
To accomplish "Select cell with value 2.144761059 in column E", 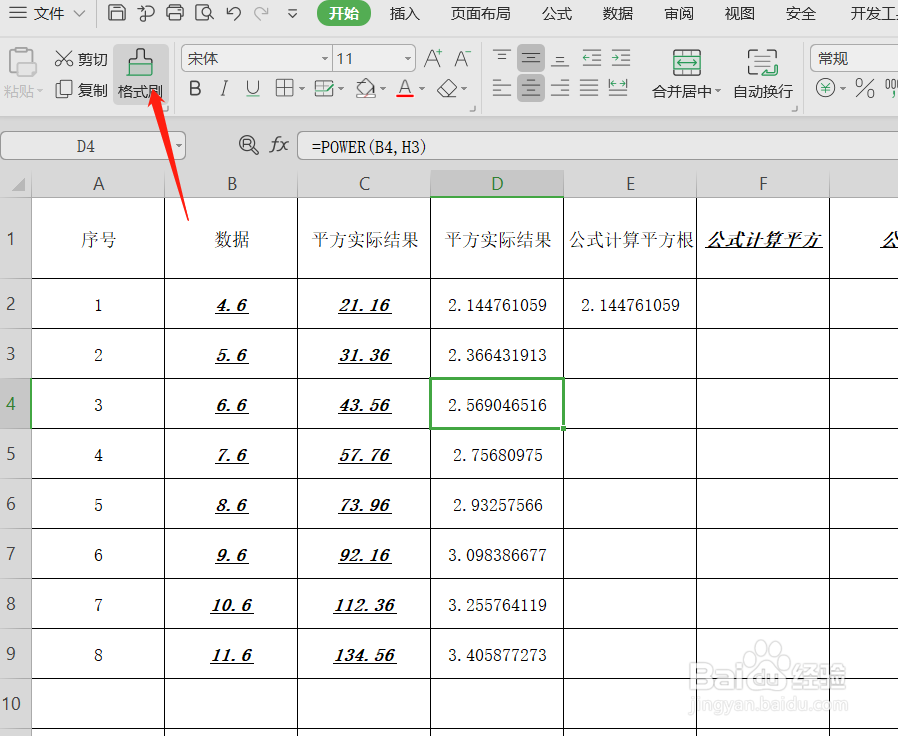I will pyautogui.click(x=630, y=304).
